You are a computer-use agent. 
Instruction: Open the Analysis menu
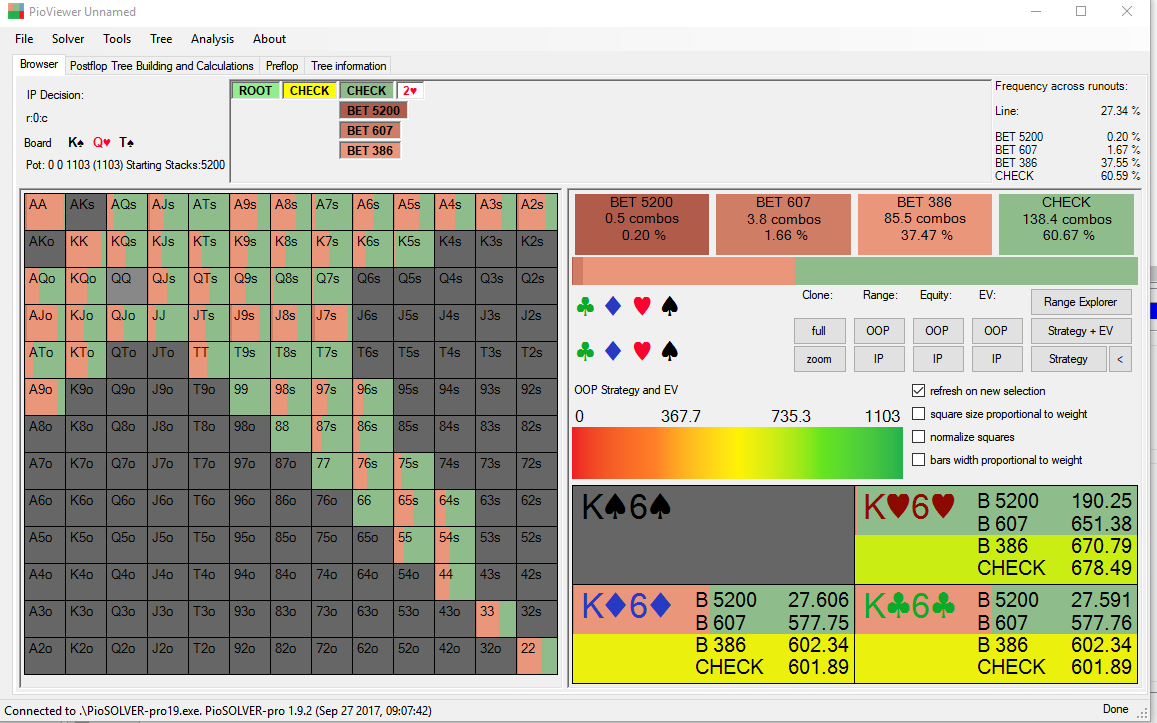point(213,39)
